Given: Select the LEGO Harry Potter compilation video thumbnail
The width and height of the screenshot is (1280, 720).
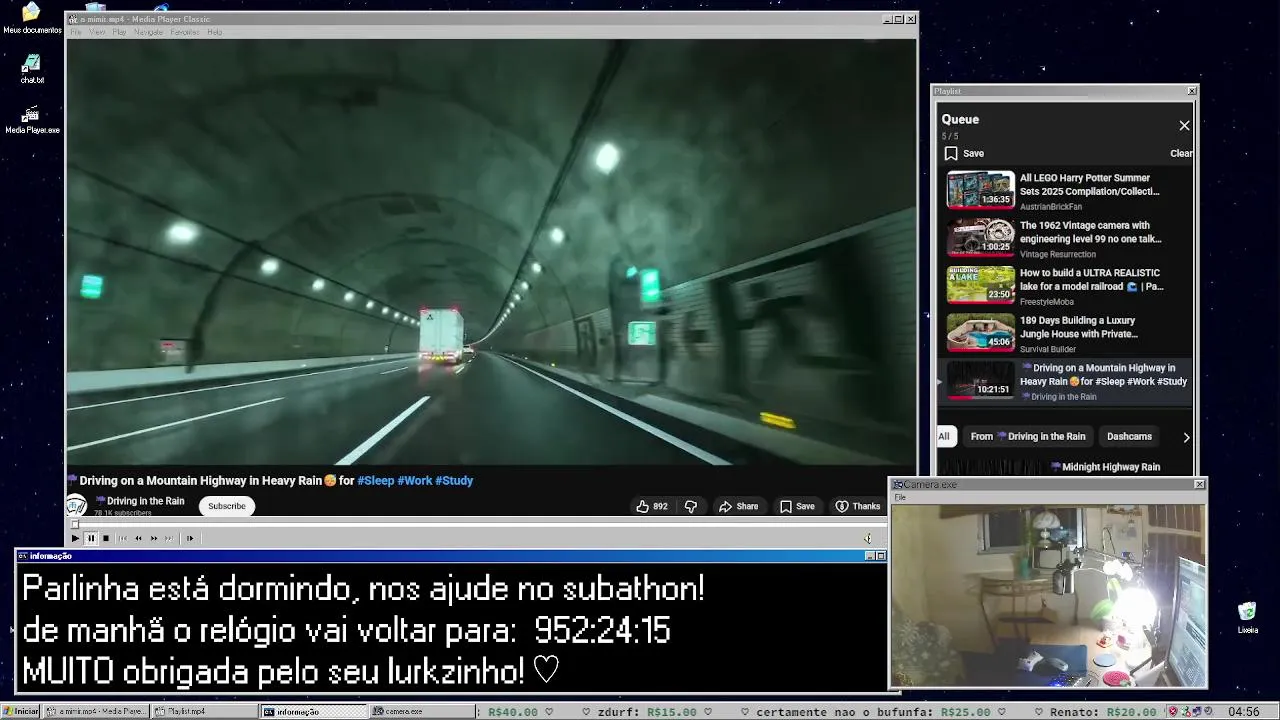Looking at the screenshot, I should coord(980,190).
